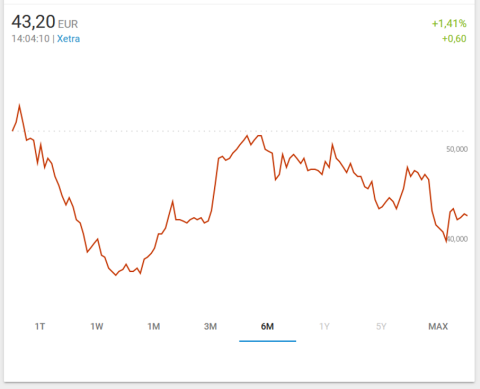
Task: Choose the greyed 1Y range tab
Action: (324, 326)
